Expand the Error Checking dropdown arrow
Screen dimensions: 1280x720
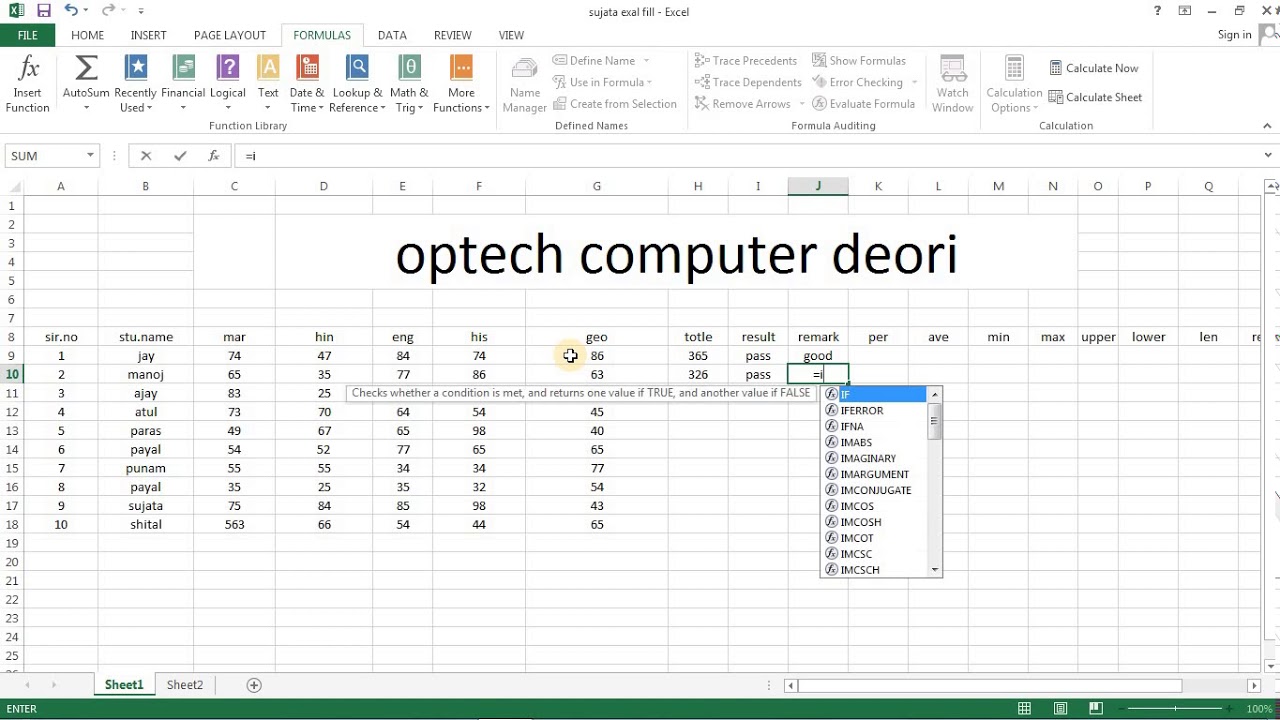914,82
